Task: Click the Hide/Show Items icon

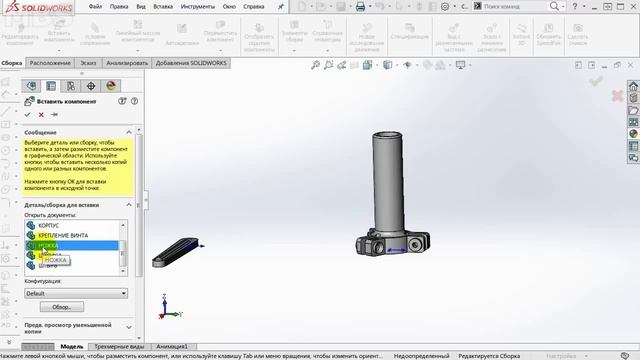Action: (407, 65)
